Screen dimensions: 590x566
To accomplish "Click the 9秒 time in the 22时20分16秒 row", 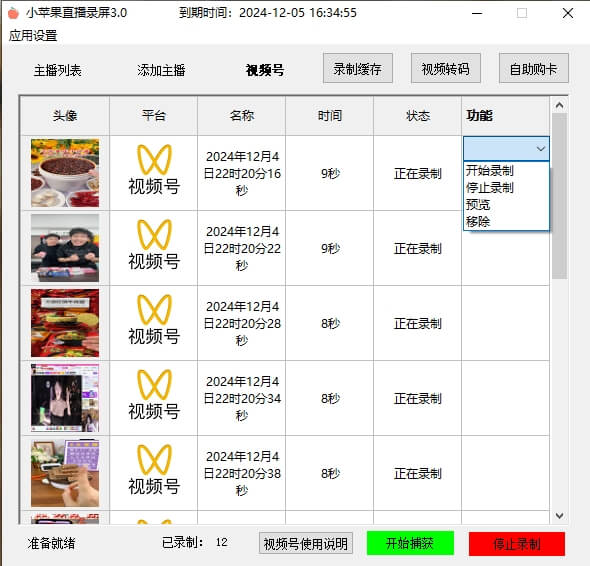I will click(x=330, y=173).
